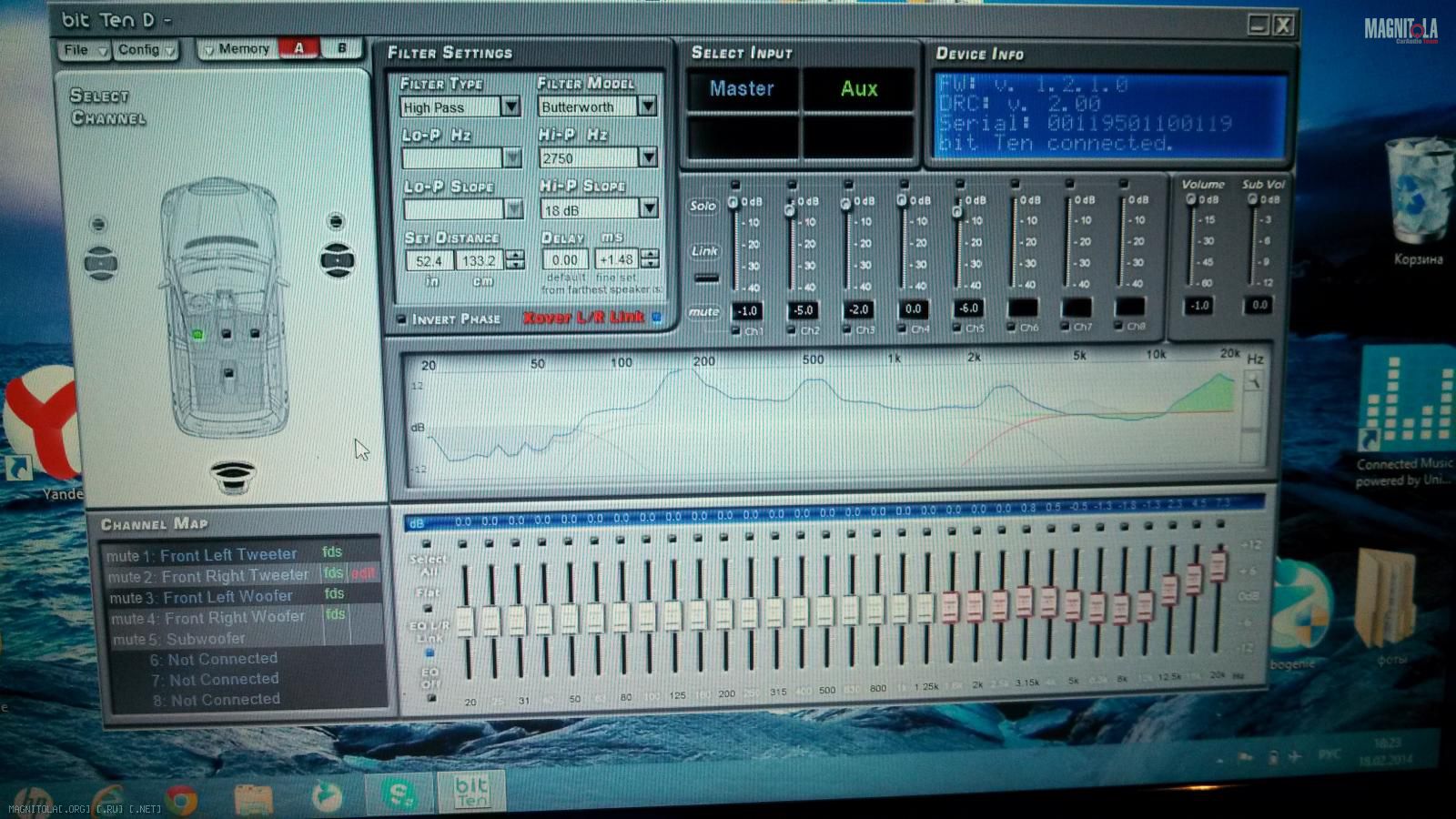Click the green listening-position seat in the car
Viewport: 1456px width, 819px height.
click(197, 335)
